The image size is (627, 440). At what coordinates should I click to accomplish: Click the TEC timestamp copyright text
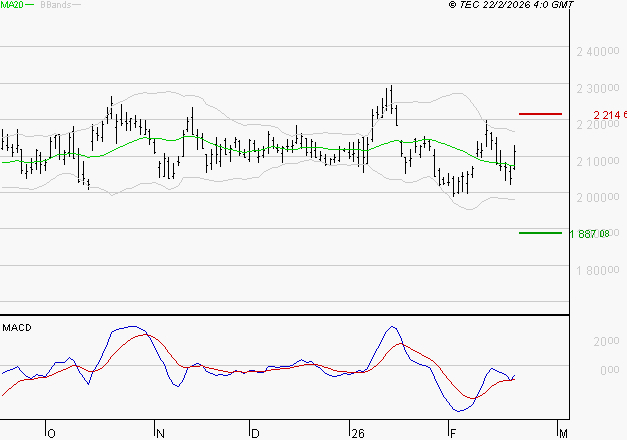point(511,6)
